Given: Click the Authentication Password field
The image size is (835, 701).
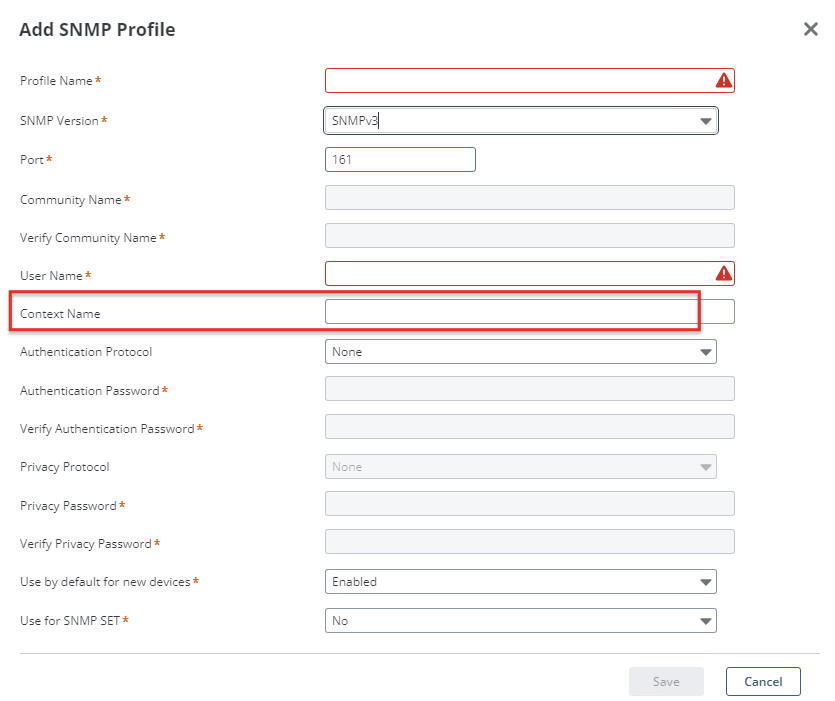Looking at the screenshot, I should 529,389.
